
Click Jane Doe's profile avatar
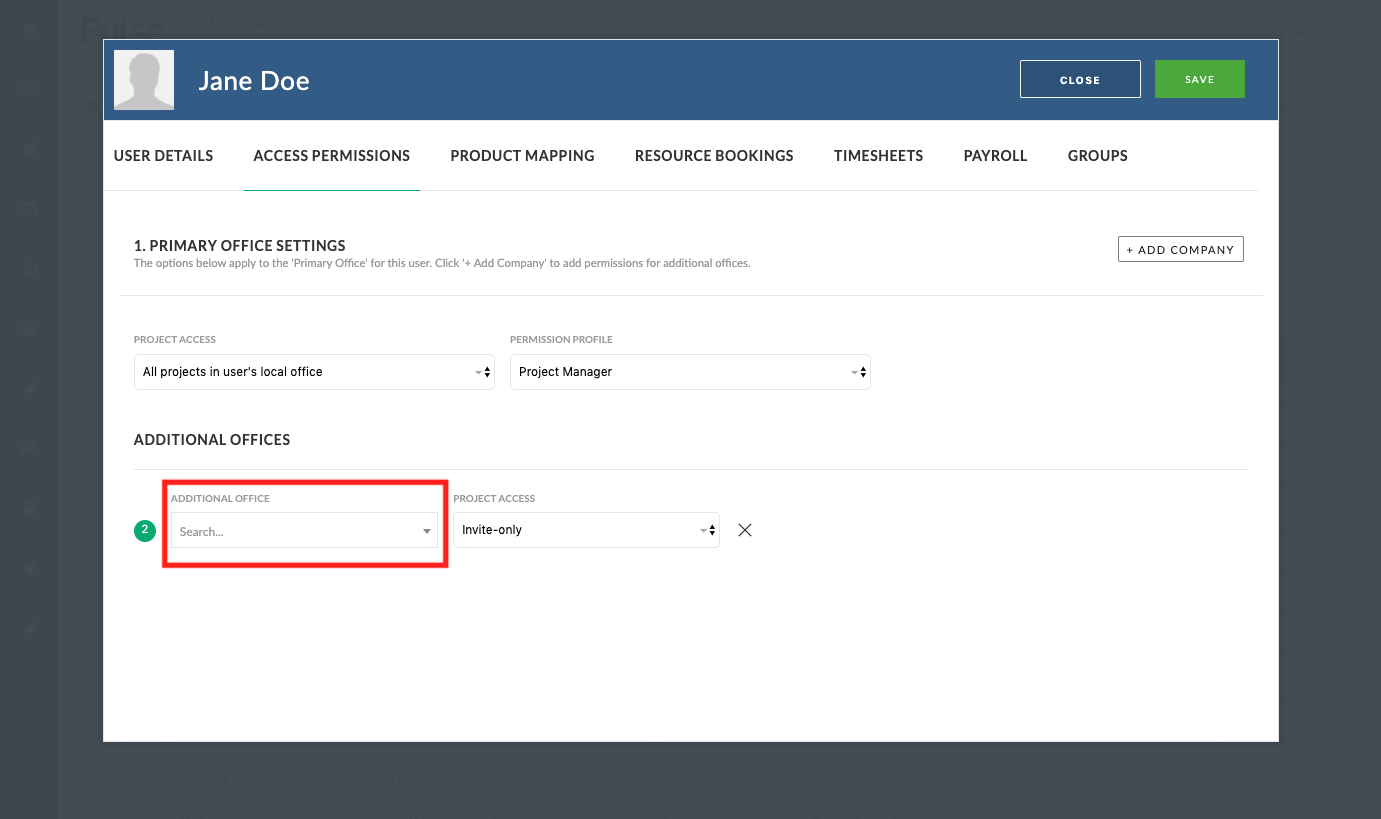(x=143, y=79)
